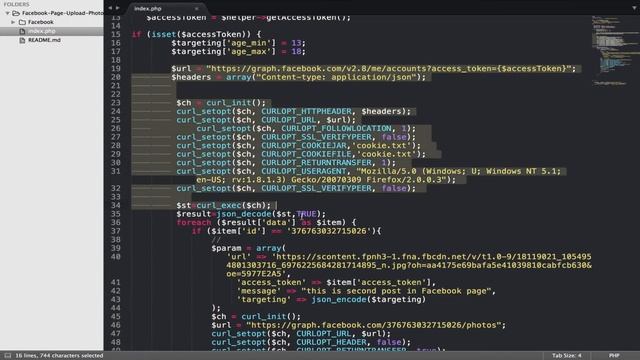The height and width of the screenshot is (360, 640).
Task: Click the root project folder icon
Action: point(16,13)
